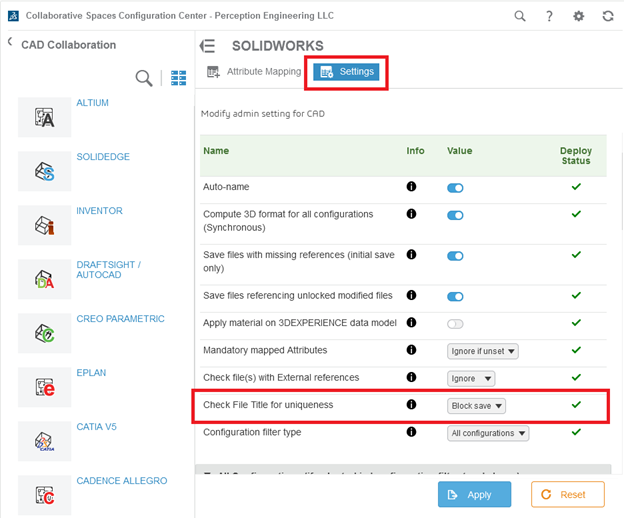Select the ALTIUM connector icon
Viewport: 624px width, 518px height.
(45, 117)
